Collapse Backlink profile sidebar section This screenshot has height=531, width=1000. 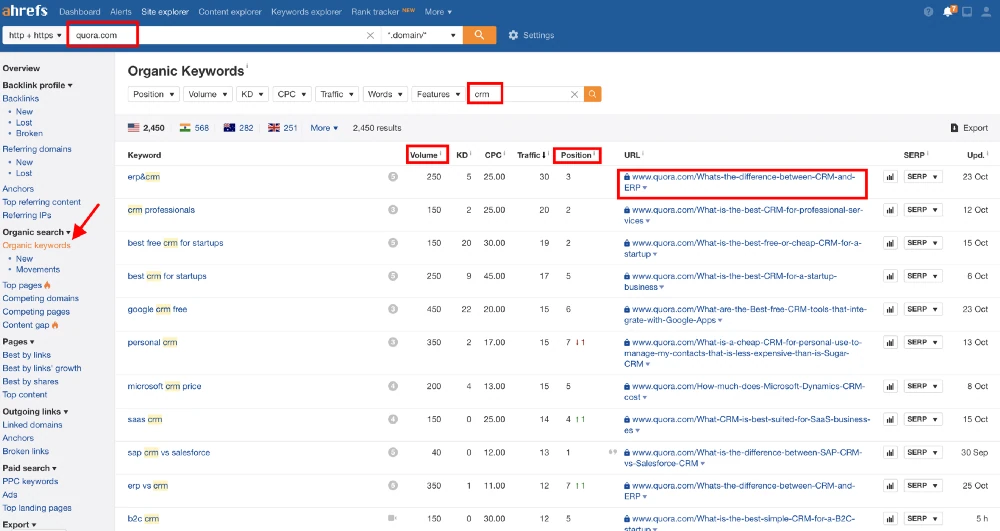37,85
